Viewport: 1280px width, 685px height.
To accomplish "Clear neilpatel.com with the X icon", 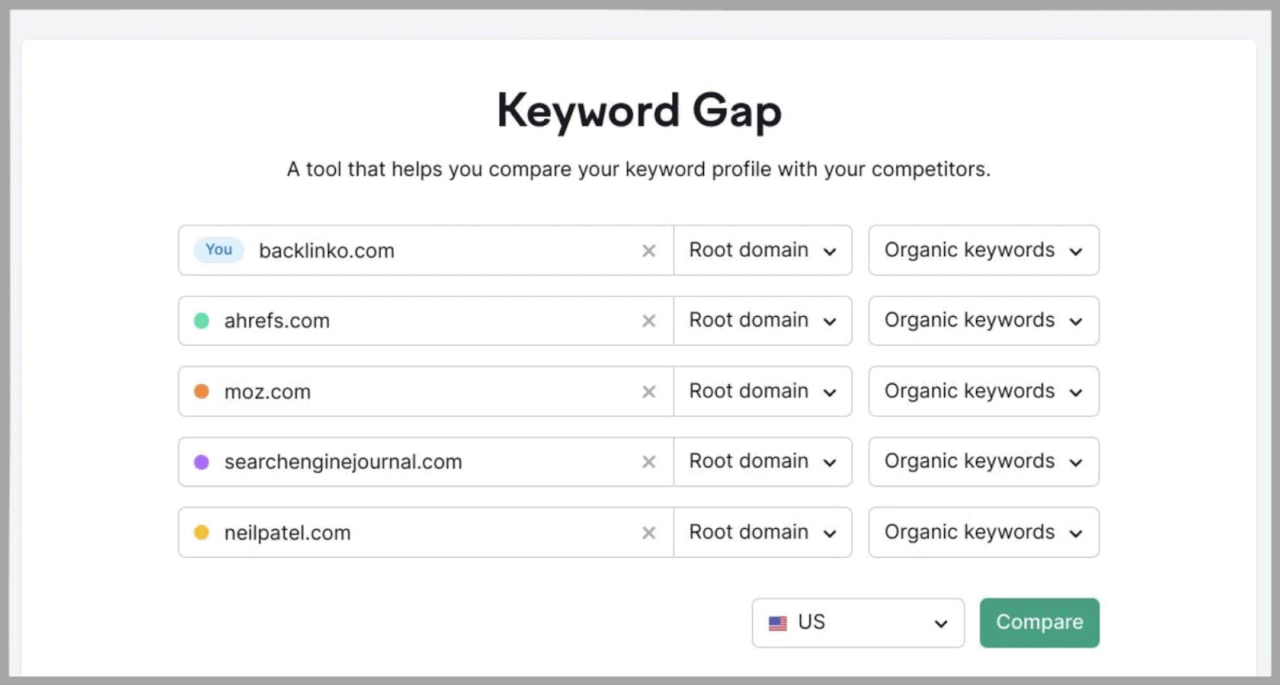I will point(649,533).
